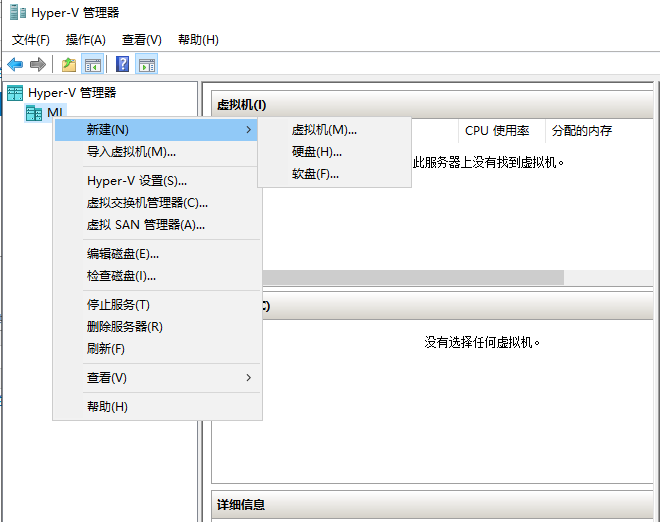
Task: Select 导入虚拟机(M)... menu entry
Action: (x=156, y=152)
